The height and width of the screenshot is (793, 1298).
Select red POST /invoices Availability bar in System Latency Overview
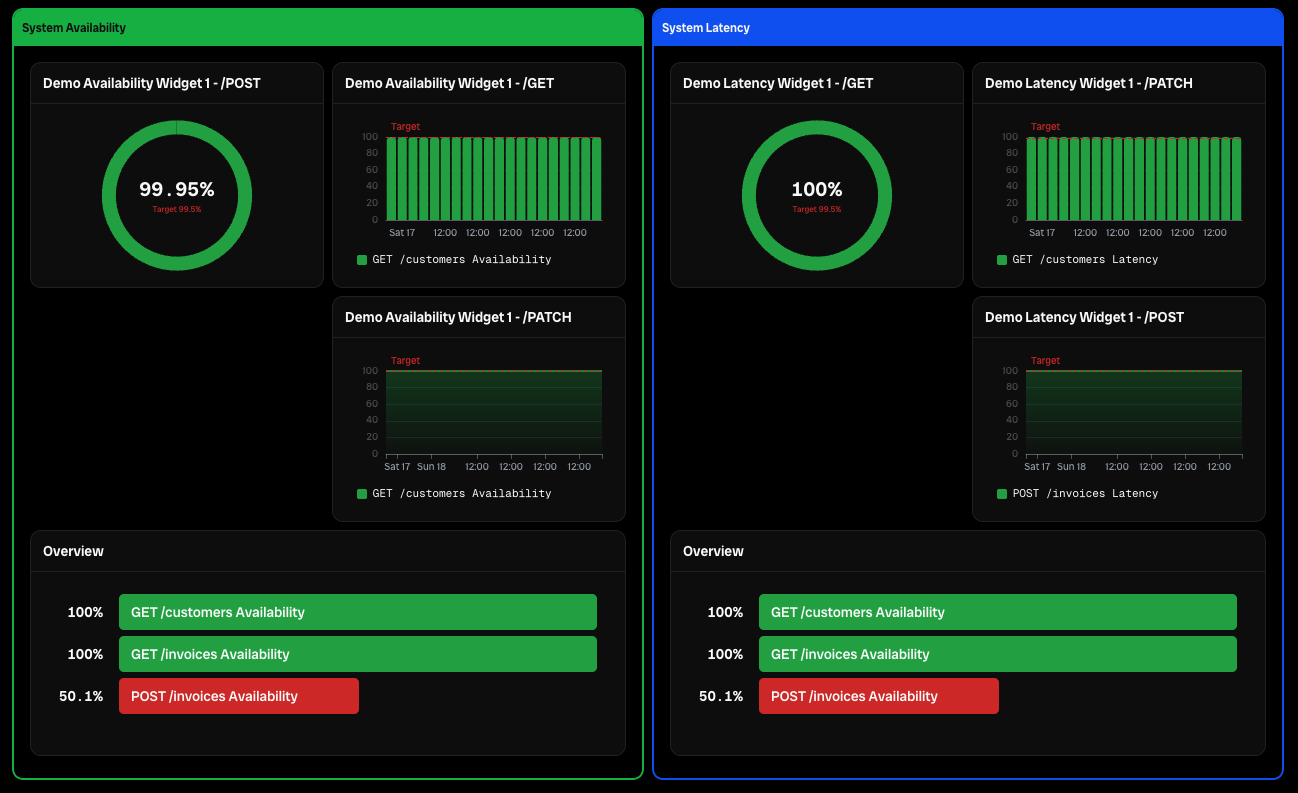[x=879, y=696]
